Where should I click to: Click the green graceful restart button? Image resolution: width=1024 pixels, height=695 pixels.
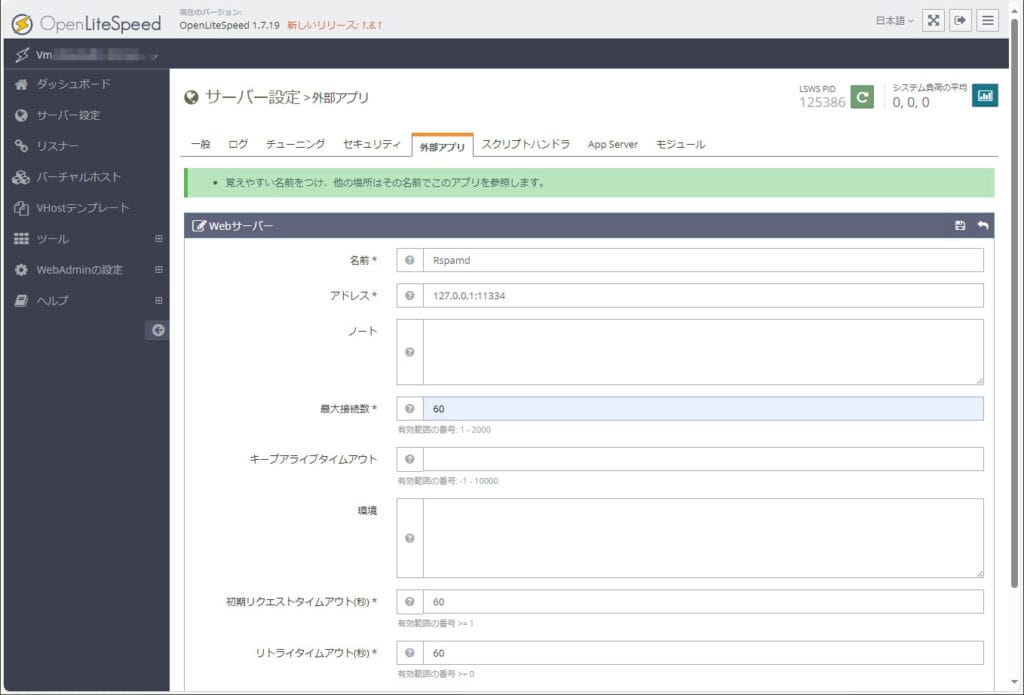coord(862,97)
